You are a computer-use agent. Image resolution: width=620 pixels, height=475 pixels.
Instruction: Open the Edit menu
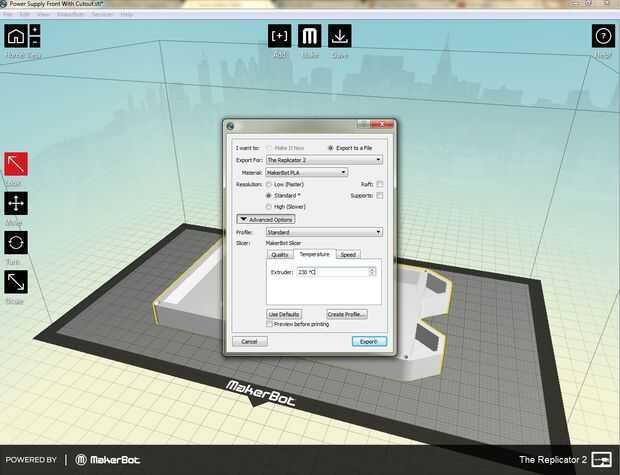pyautogui.click(x=25, y=14)
